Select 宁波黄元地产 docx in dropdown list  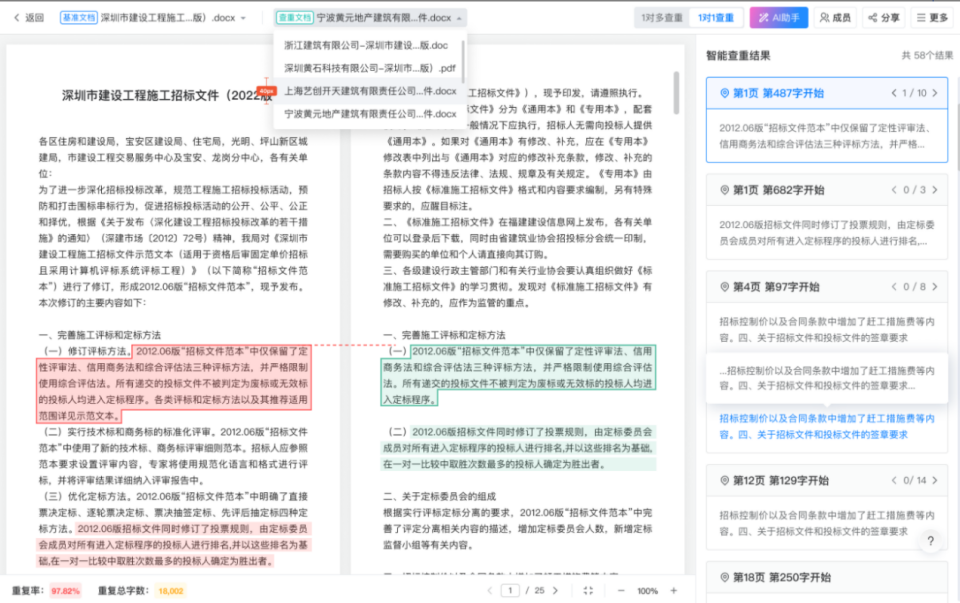tap(370, 114)
